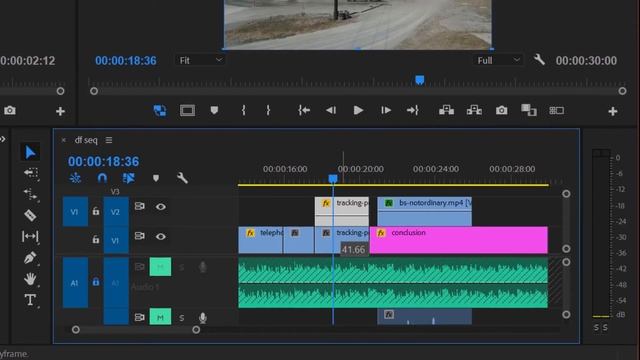Step back one frame

331,110
